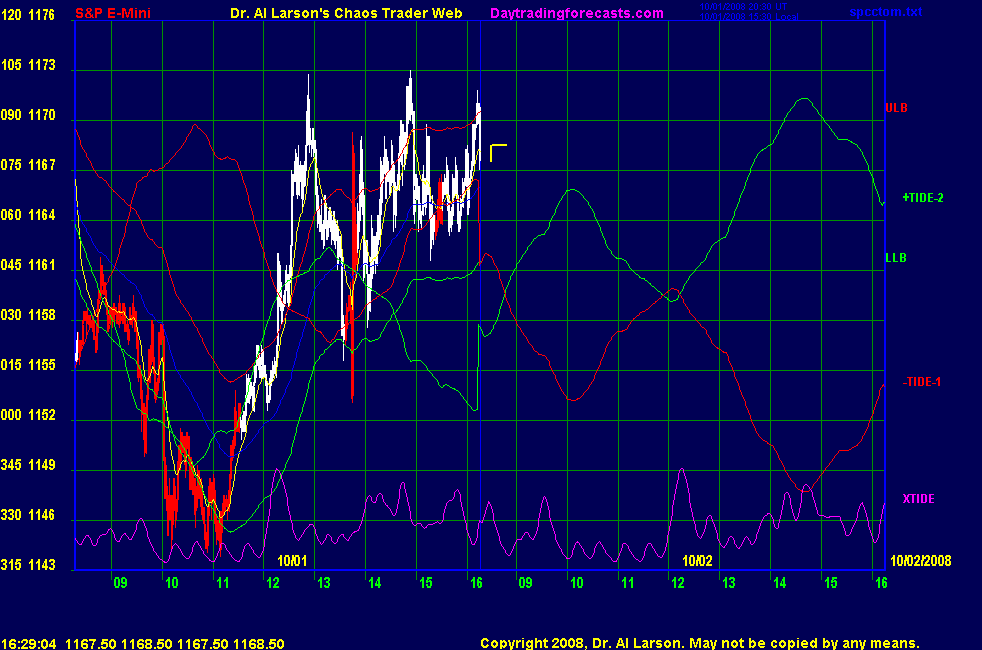This screenshot has width=982, height=650.
Task: Click the 10/02/2008 date label
Action: coord(921,560)
